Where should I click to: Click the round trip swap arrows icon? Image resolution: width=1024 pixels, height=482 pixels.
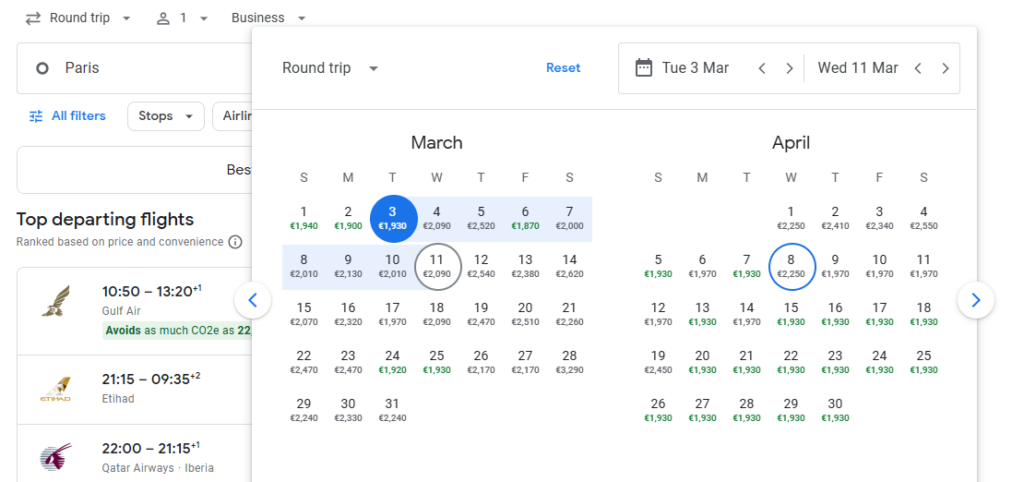click(33, 18)
